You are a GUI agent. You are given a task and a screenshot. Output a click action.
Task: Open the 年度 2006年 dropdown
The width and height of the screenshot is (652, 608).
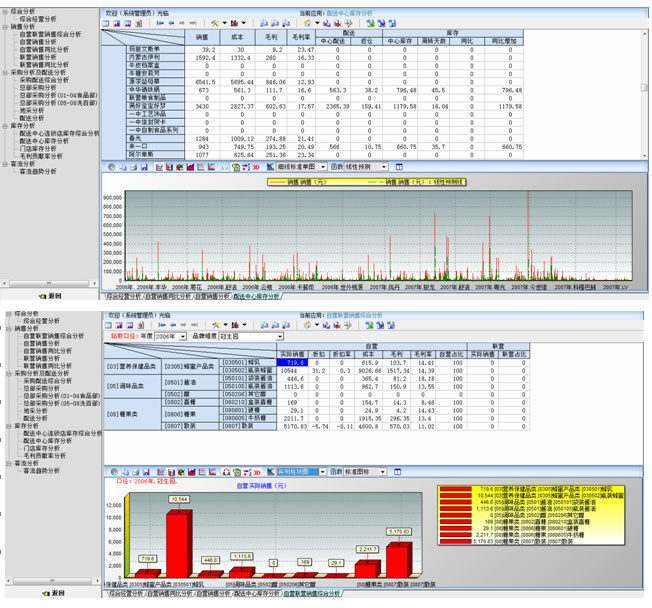[185, 337]
